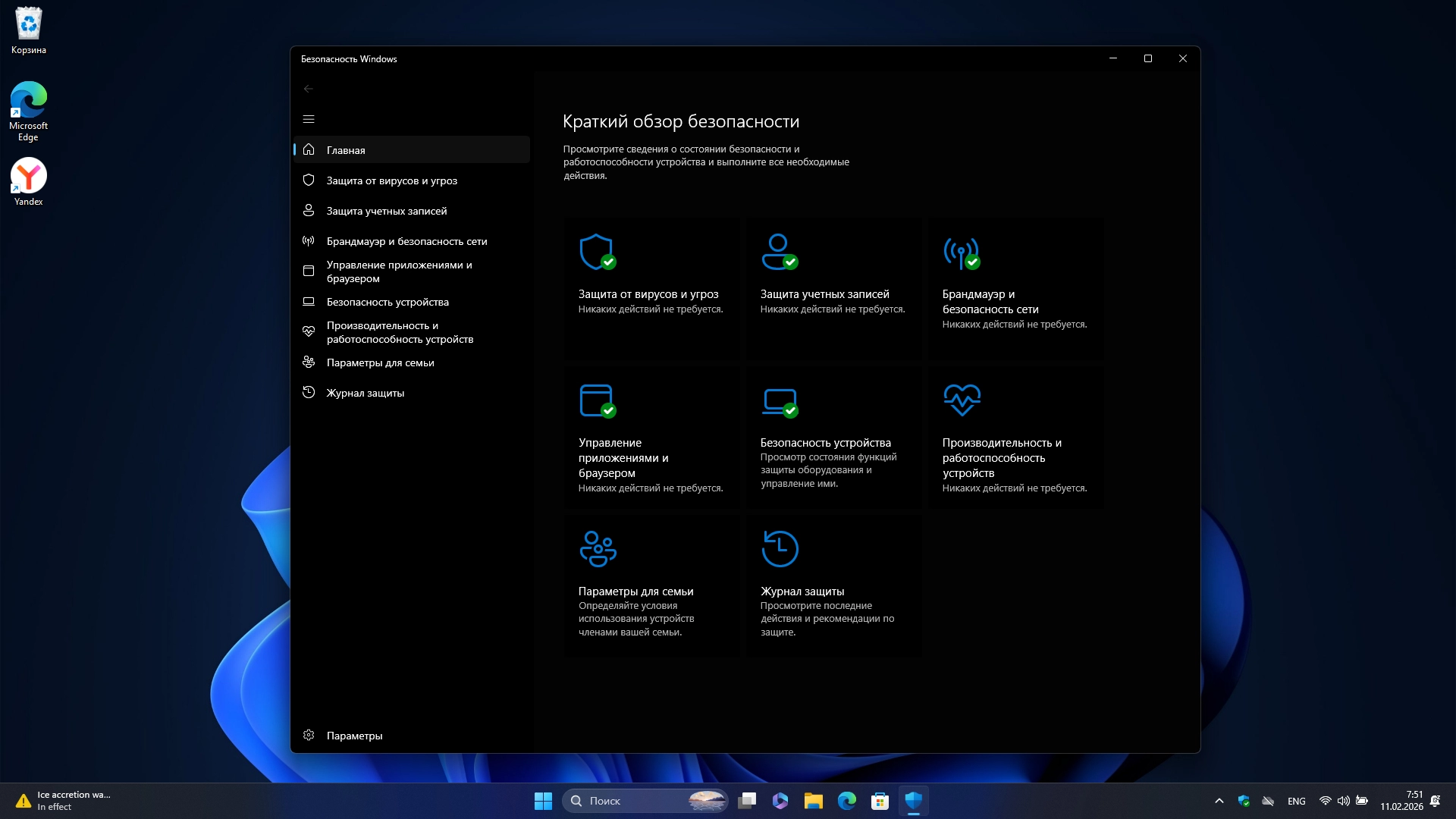Click the device performance heart tile icon
This screenshot has width=1456, height=819.
point(962,400)
